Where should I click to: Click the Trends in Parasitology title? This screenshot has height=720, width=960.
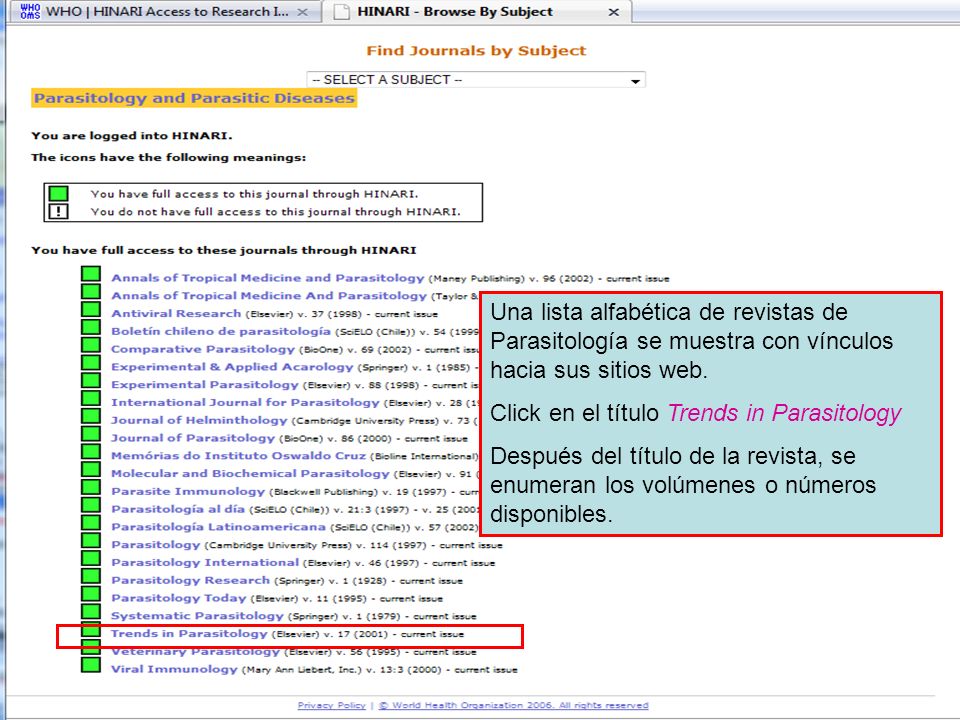[189, 633]
